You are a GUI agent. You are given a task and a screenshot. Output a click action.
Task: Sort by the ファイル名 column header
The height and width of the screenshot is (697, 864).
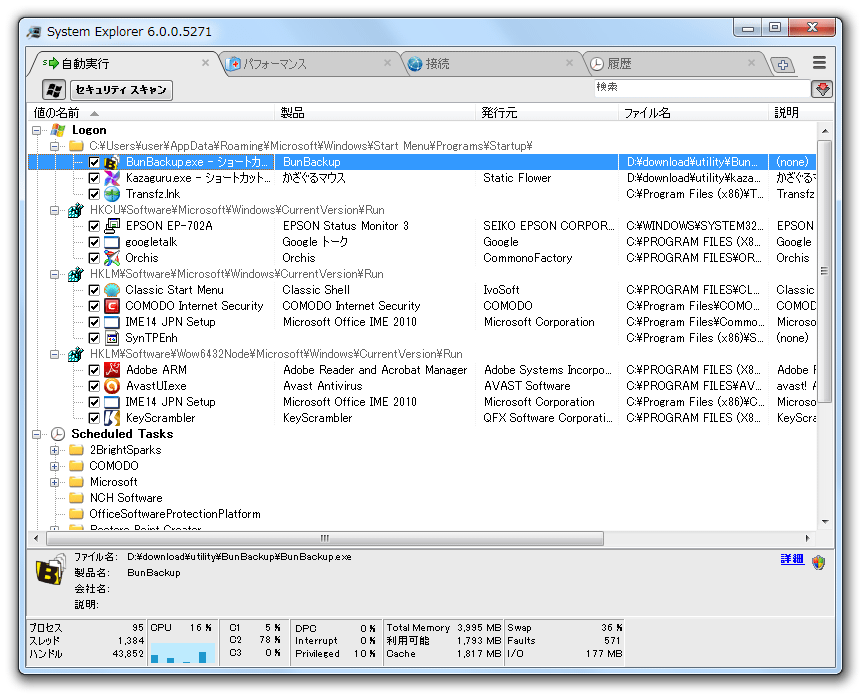(694, 113)
